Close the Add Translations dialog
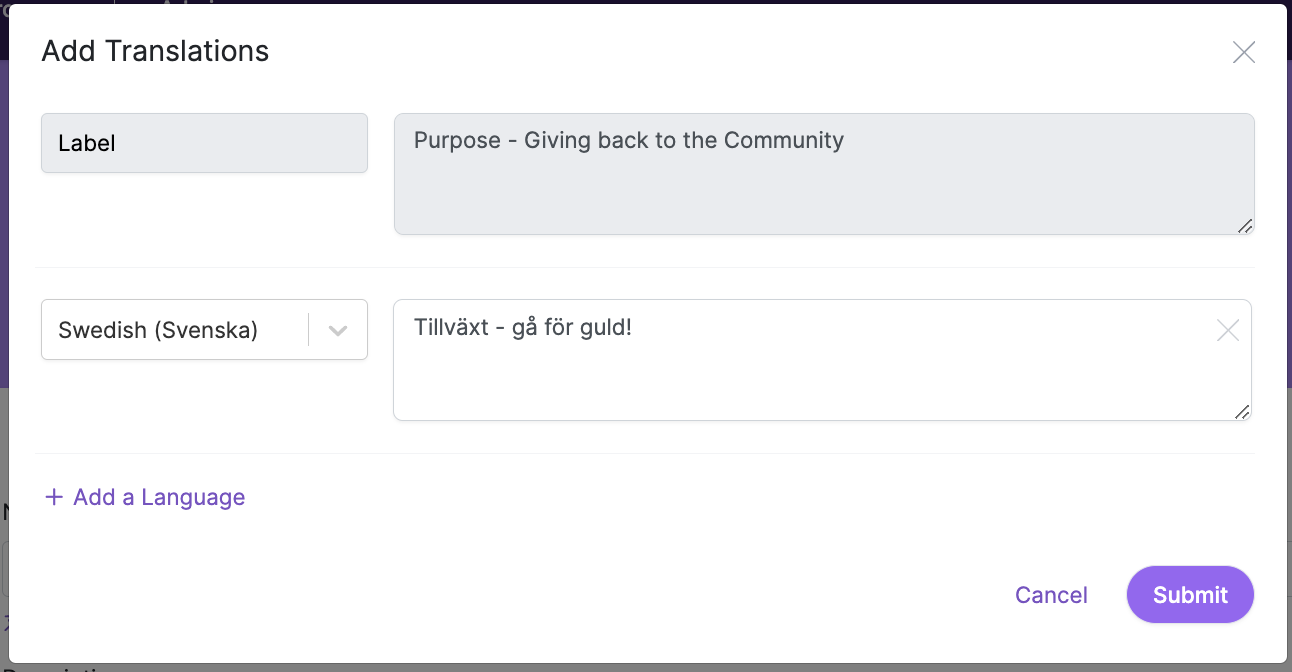Image resolution: width=1292 pixels, height=672 pixels. [x=1243, y=52]
